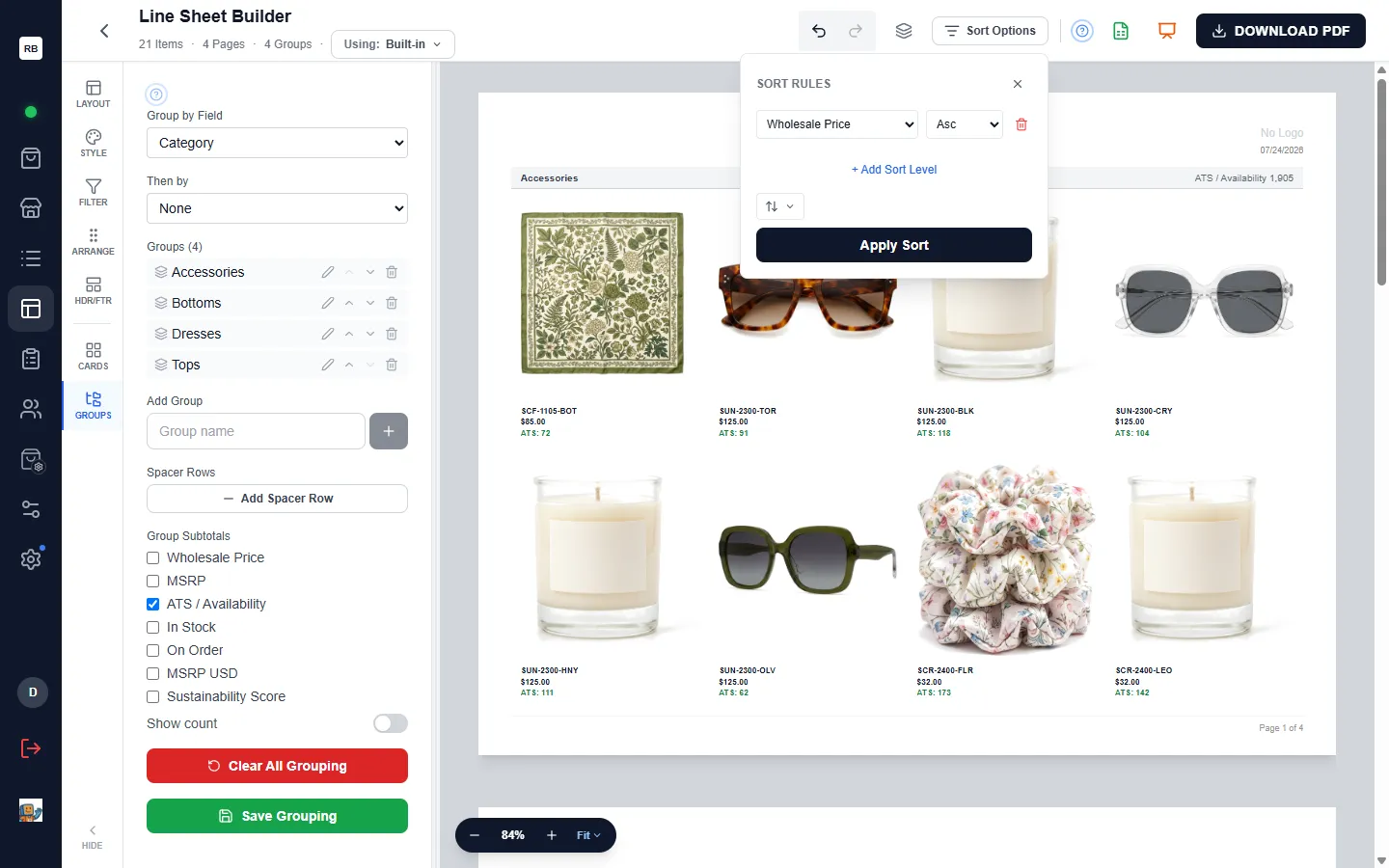Check the In Stock subtotal checkbox
The image size is (1389, 868).
(x=152, y=627)
